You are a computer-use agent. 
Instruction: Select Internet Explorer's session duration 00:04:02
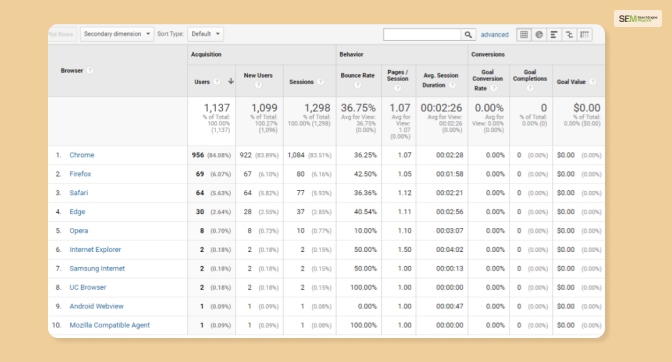(450, 249)
